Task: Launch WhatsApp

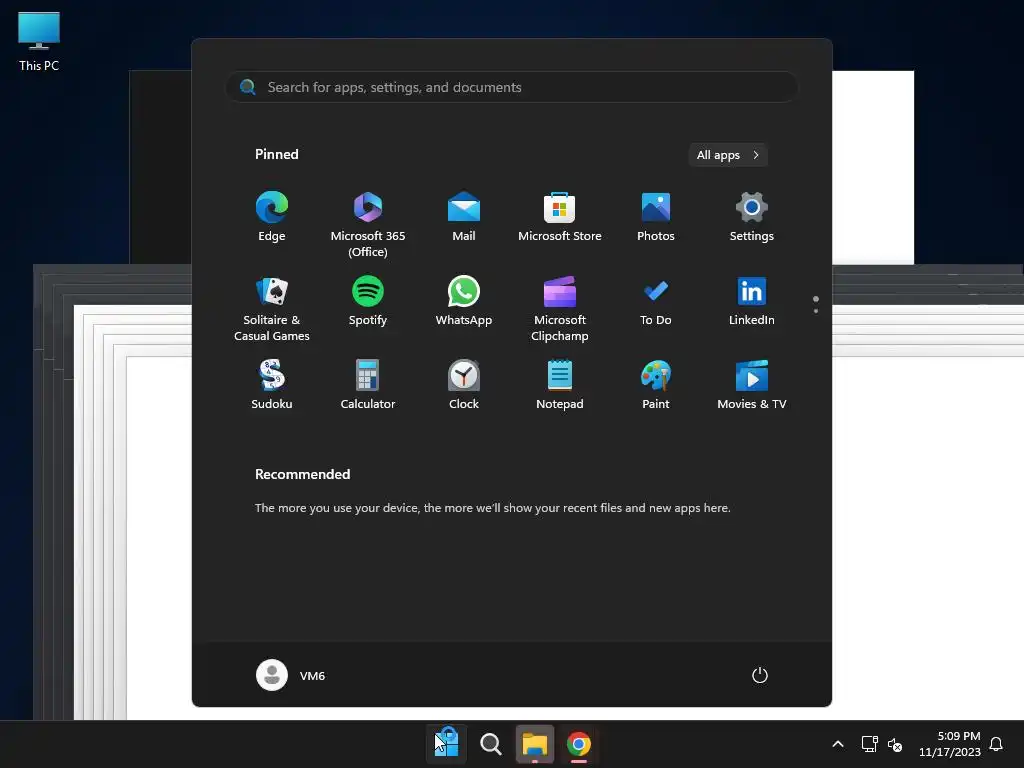Action: click(464, 301)
